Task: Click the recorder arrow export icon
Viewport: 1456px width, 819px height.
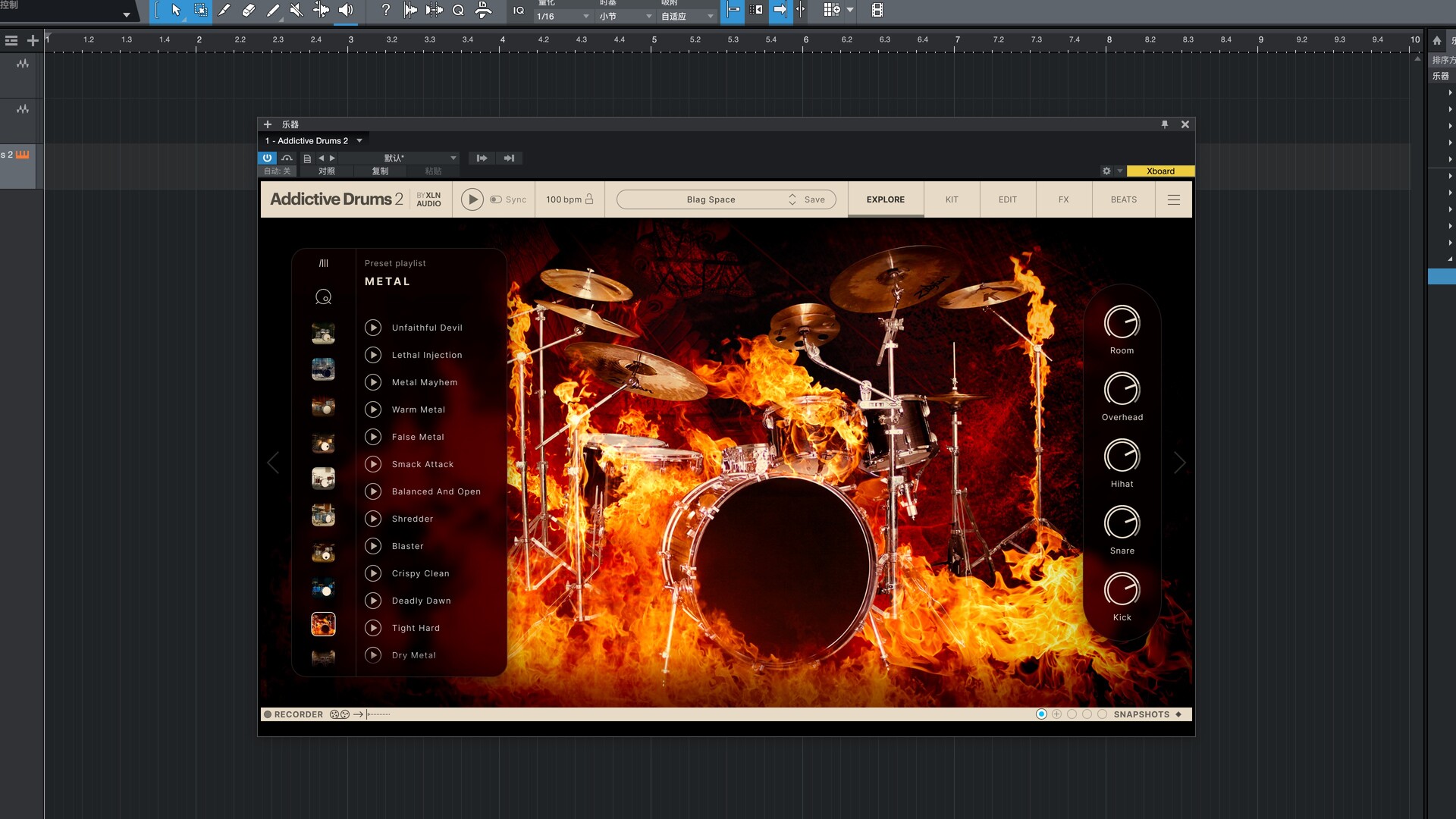Action: (358, 714)
